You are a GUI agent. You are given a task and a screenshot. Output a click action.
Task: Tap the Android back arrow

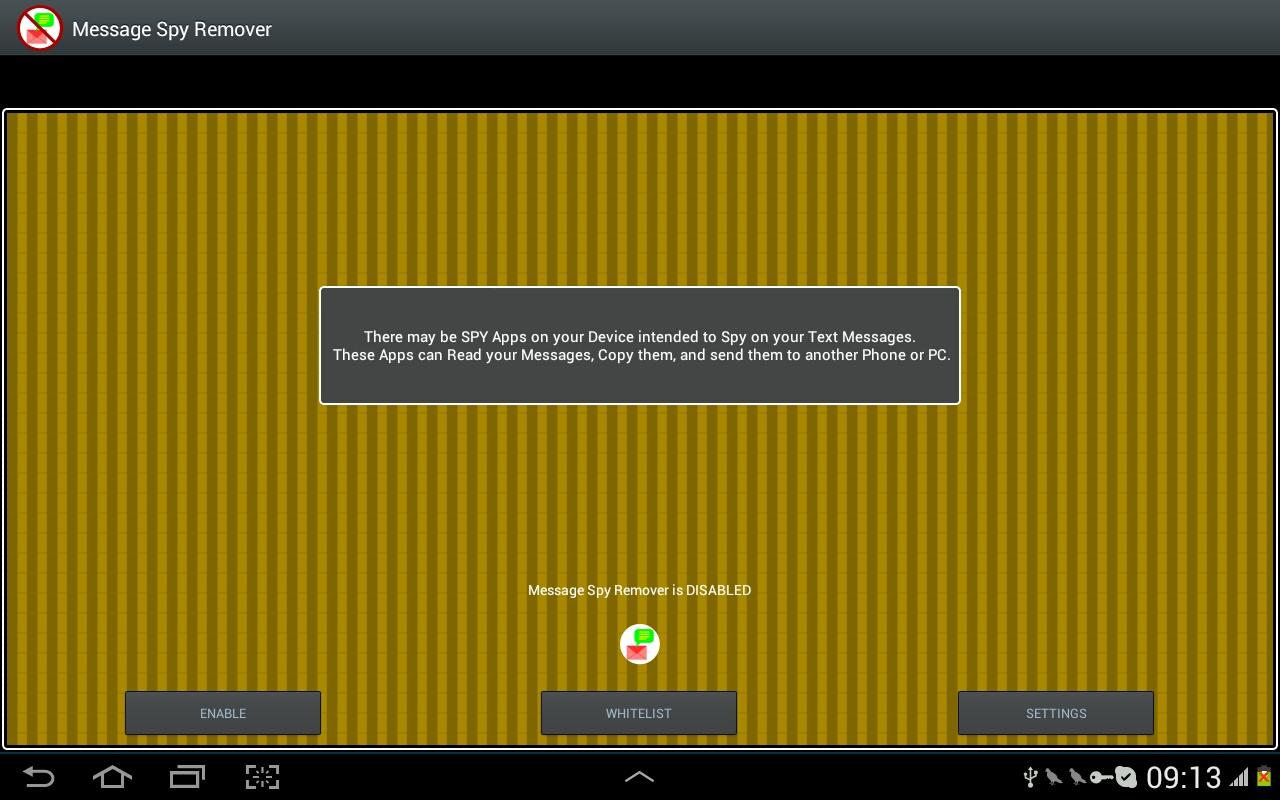(x=39, y=777)
